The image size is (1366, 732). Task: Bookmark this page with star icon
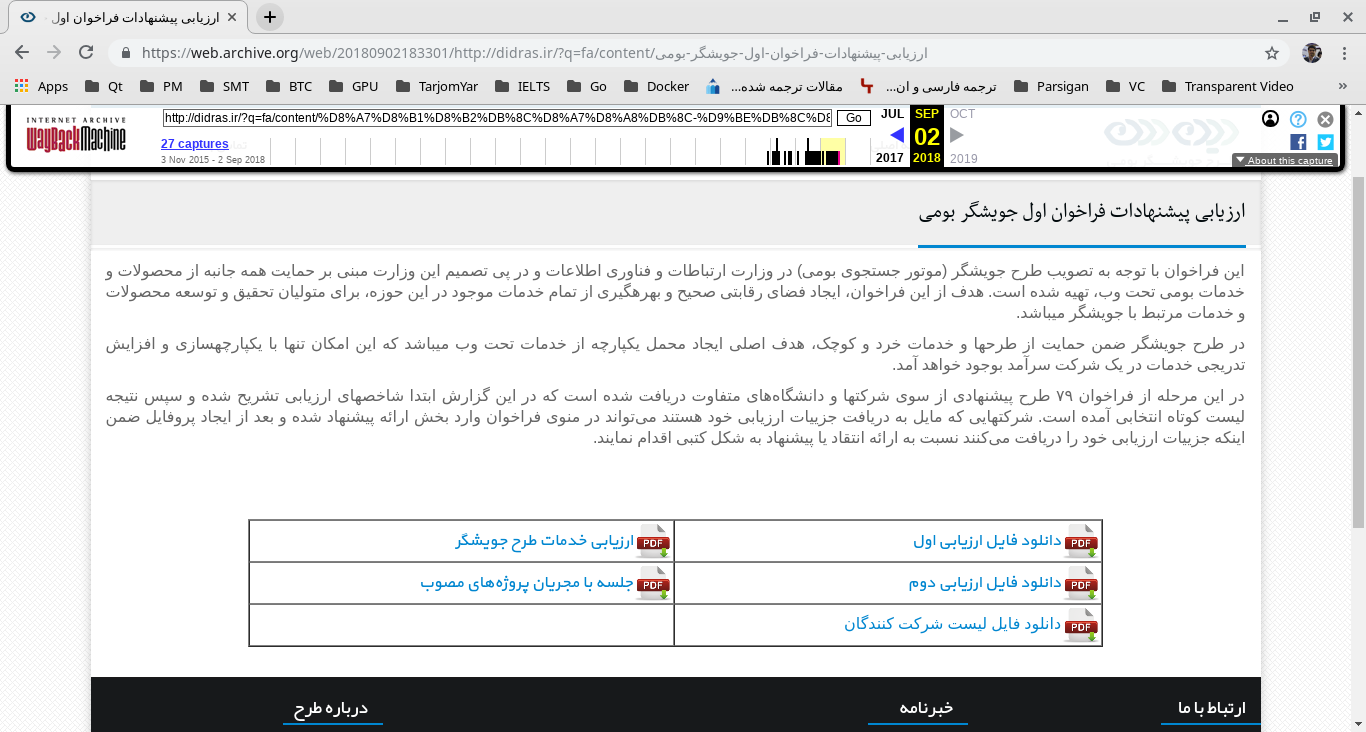[1272, 53]
